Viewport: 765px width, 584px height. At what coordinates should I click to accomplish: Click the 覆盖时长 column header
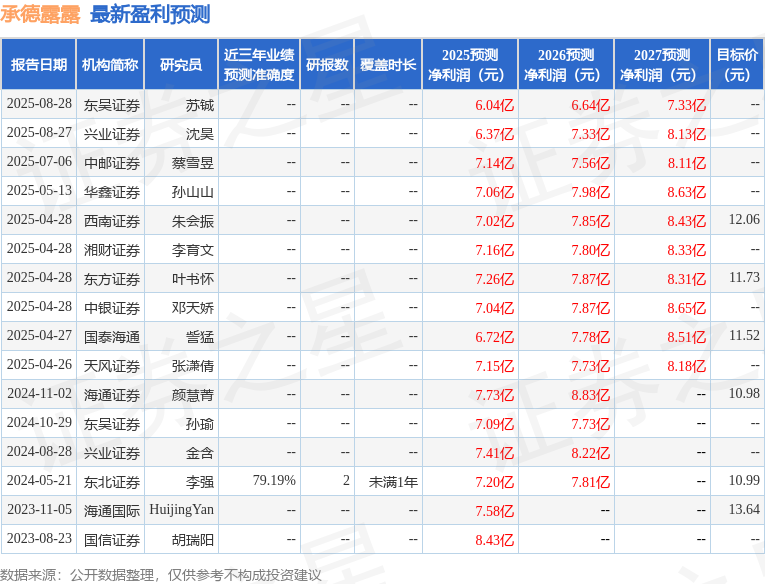pos(388,64)
